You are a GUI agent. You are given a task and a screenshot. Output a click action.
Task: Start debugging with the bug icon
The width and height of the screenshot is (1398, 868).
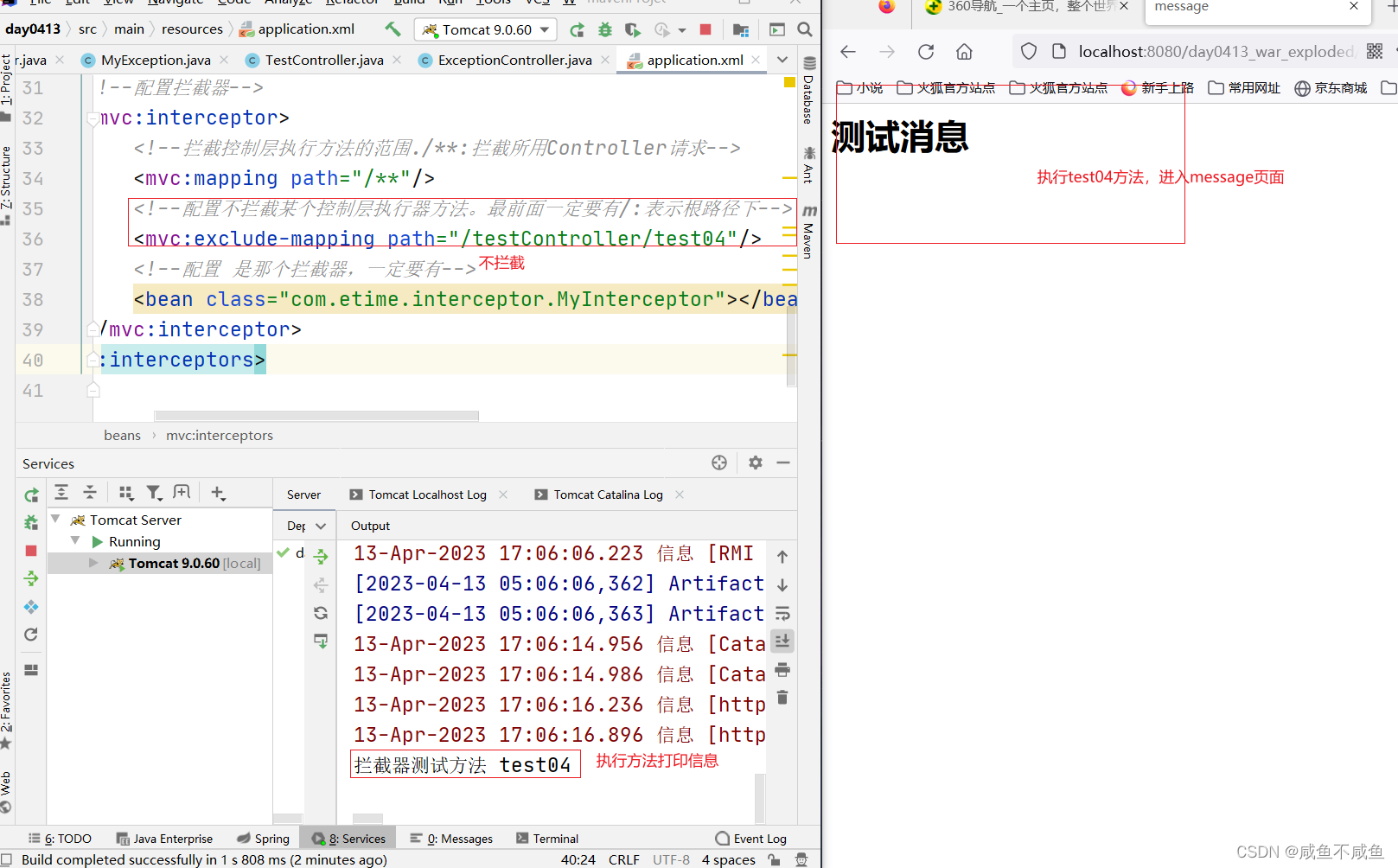coord(605,30)
